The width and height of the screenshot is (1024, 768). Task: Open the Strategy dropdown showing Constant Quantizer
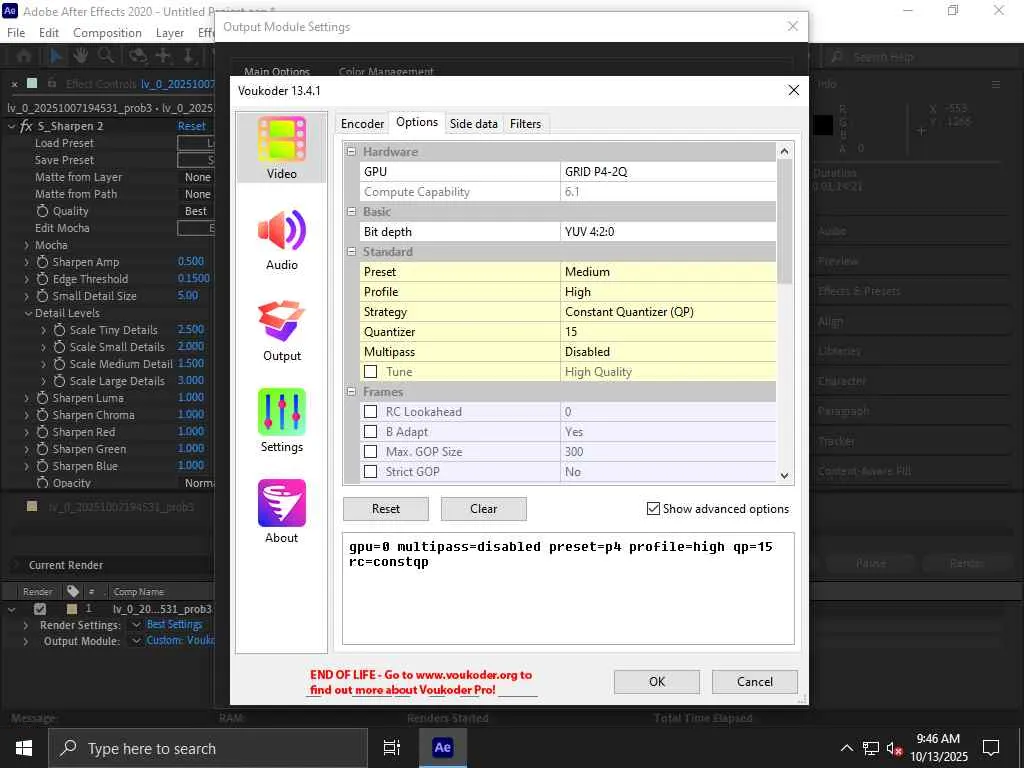click(668, 312)
